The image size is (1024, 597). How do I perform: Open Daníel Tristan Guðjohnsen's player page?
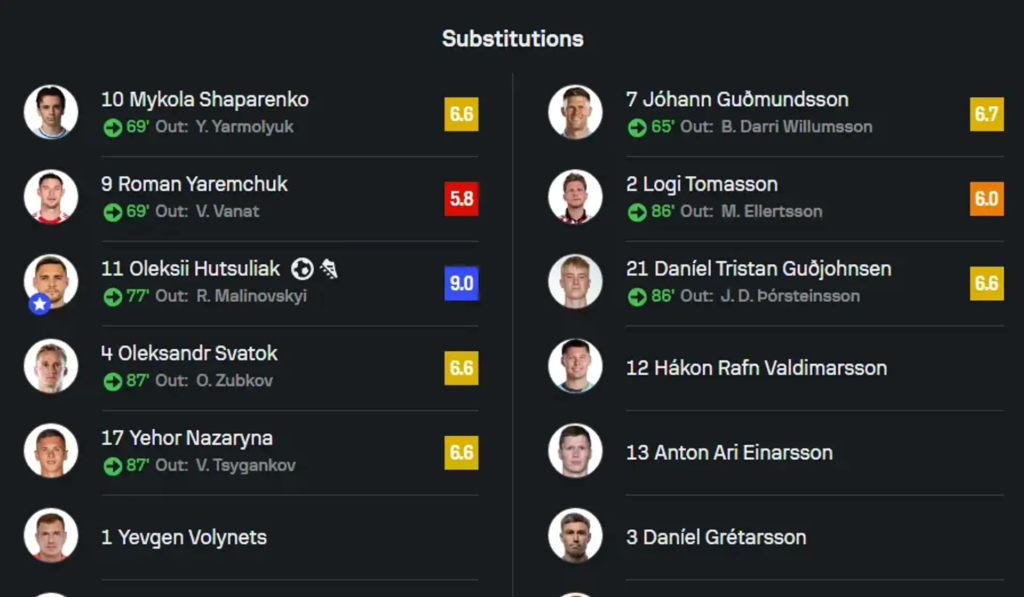[x=758, y=269]
